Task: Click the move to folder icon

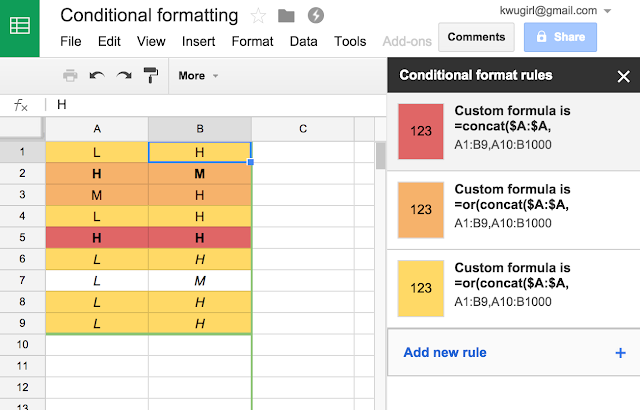Action: pos(287,15)
